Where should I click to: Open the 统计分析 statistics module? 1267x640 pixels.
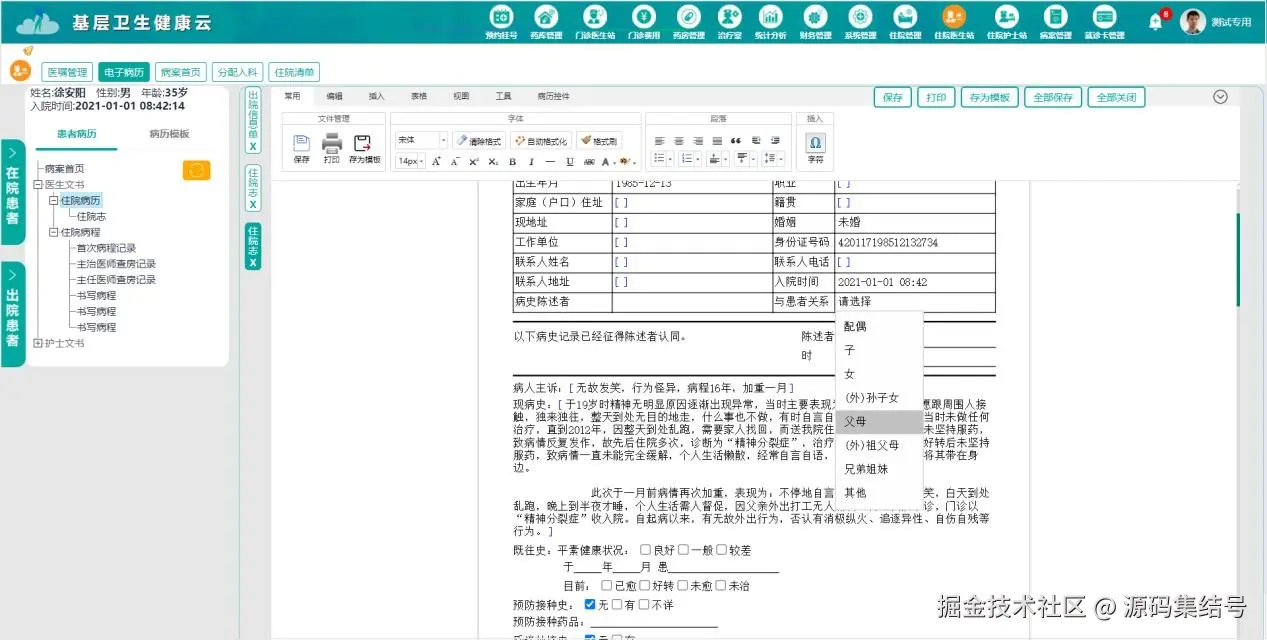point(770,20)
